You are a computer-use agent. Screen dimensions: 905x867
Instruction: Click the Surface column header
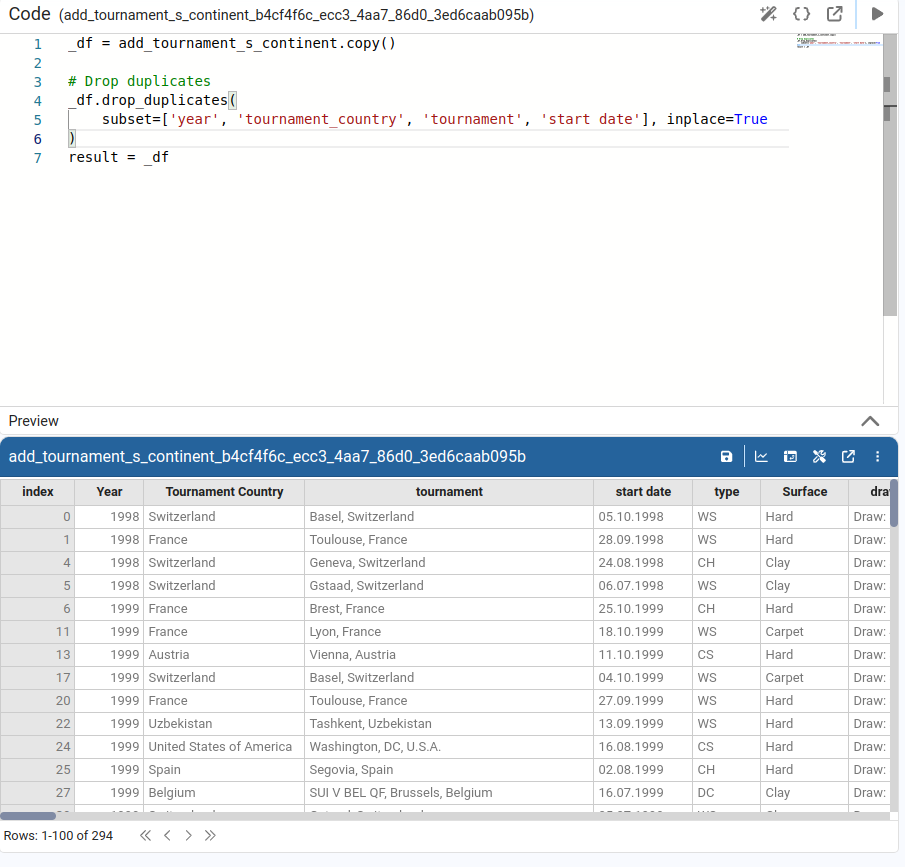click(804, 492)
